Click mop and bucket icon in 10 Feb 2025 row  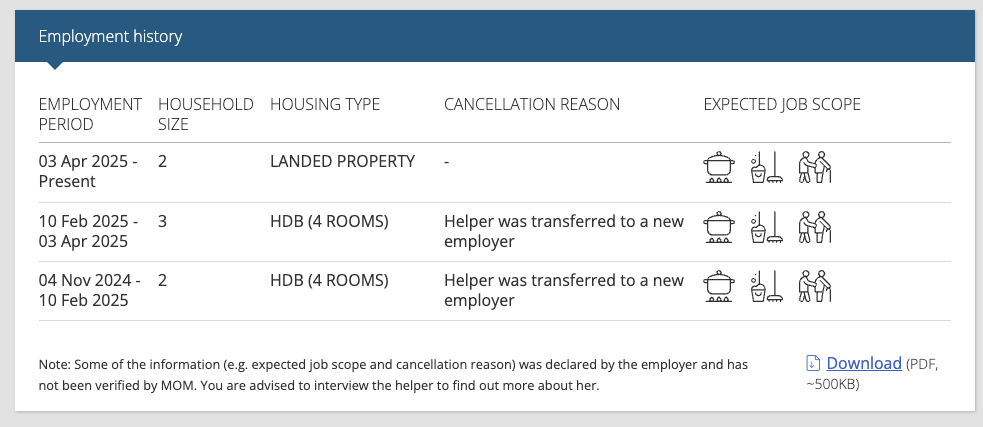point(767,227)
